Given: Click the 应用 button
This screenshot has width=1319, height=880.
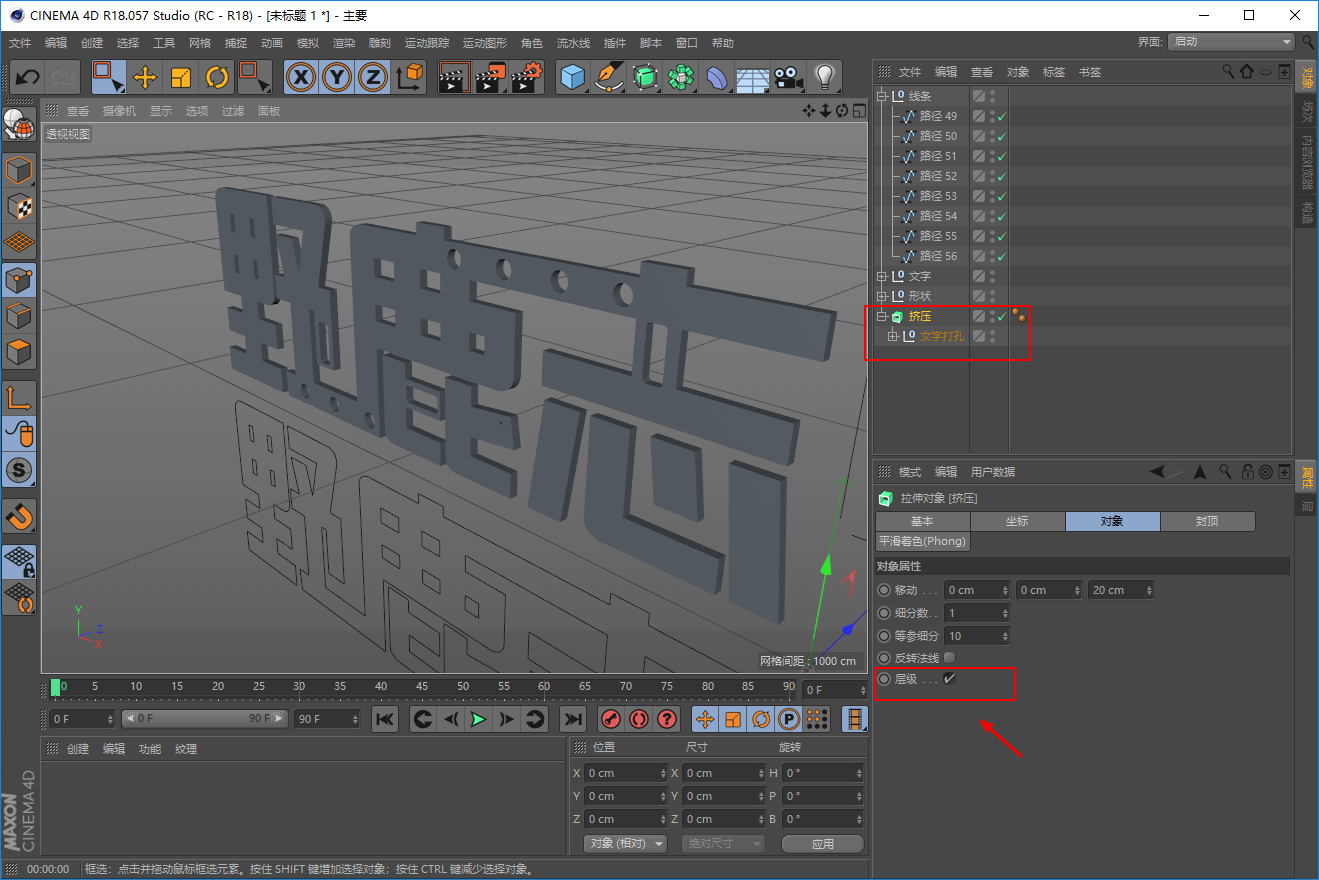Looking at the screenshot, I should [x=823, y=844].
